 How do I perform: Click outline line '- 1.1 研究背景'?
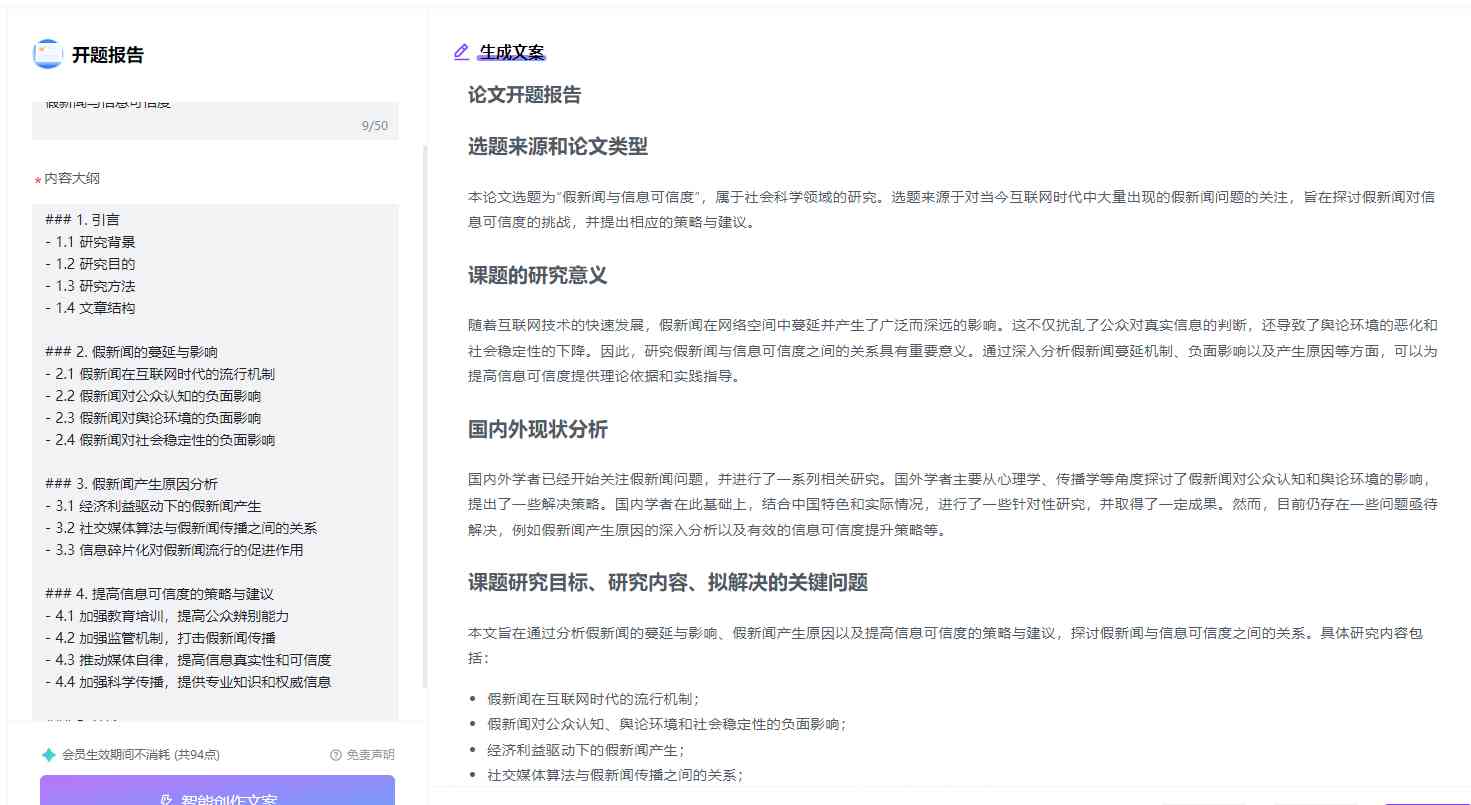(x=90, y=242)
